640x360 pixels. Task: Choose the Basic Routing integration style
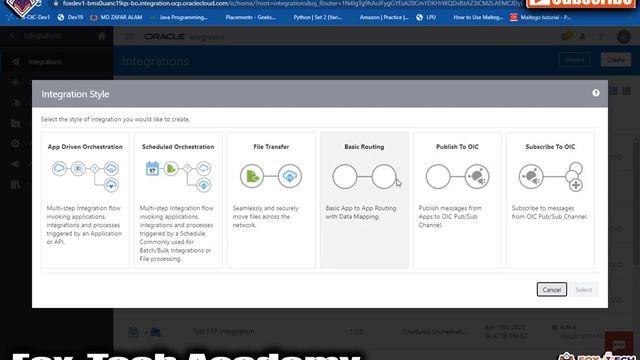click(x=364, y=200)
